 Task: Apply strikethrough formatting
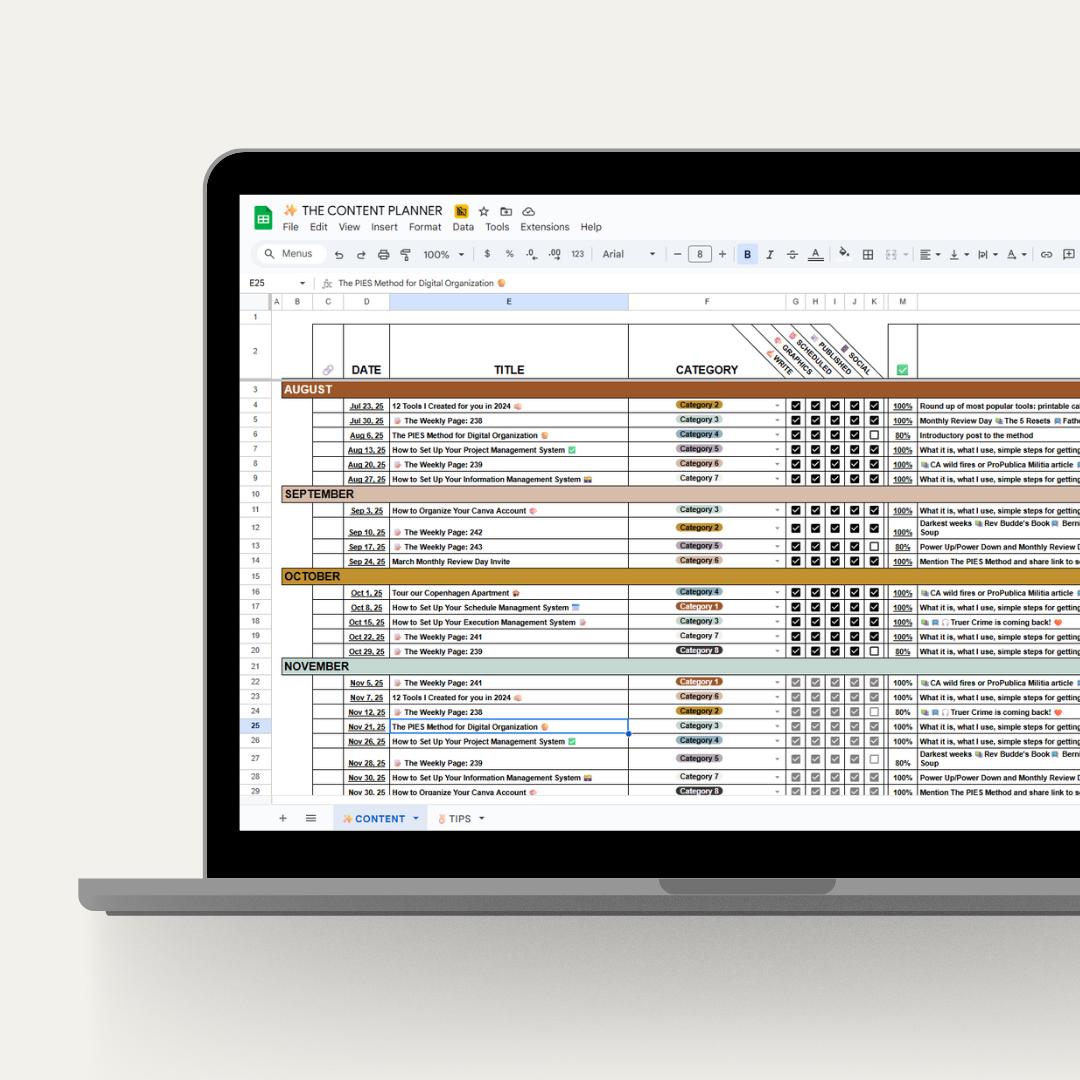[x=792, y=255]
